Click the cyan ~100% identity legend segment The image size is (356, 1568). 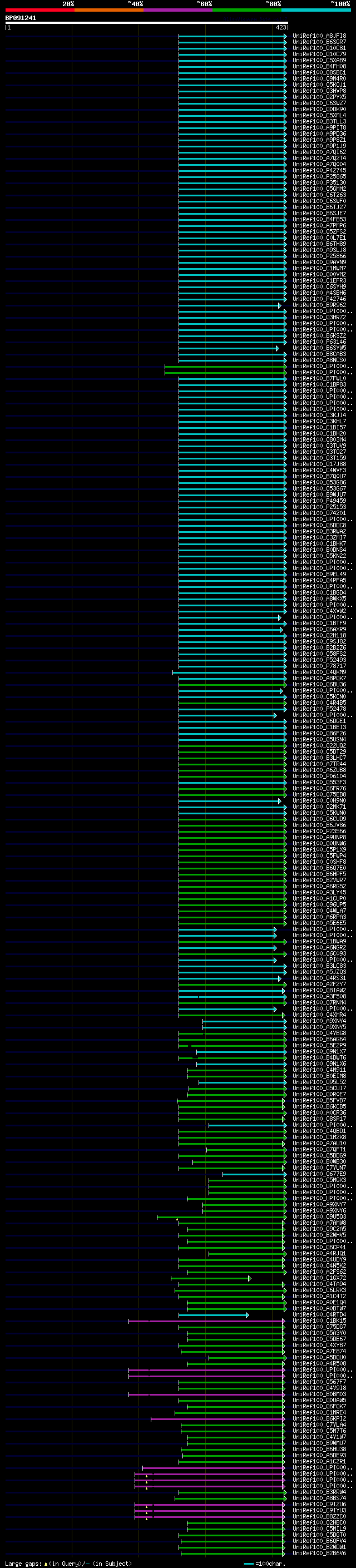coord(317,10)
